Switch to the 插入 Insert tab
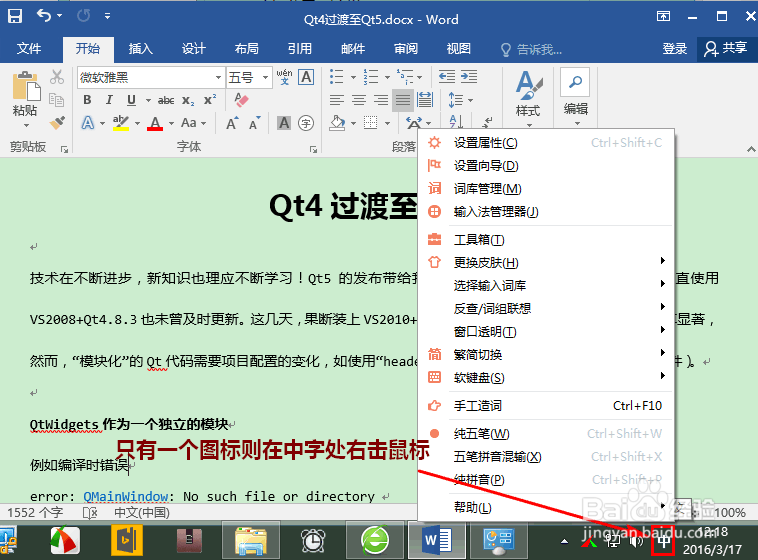Viewport: 758px width, 560px height. (x=141, y=49)
